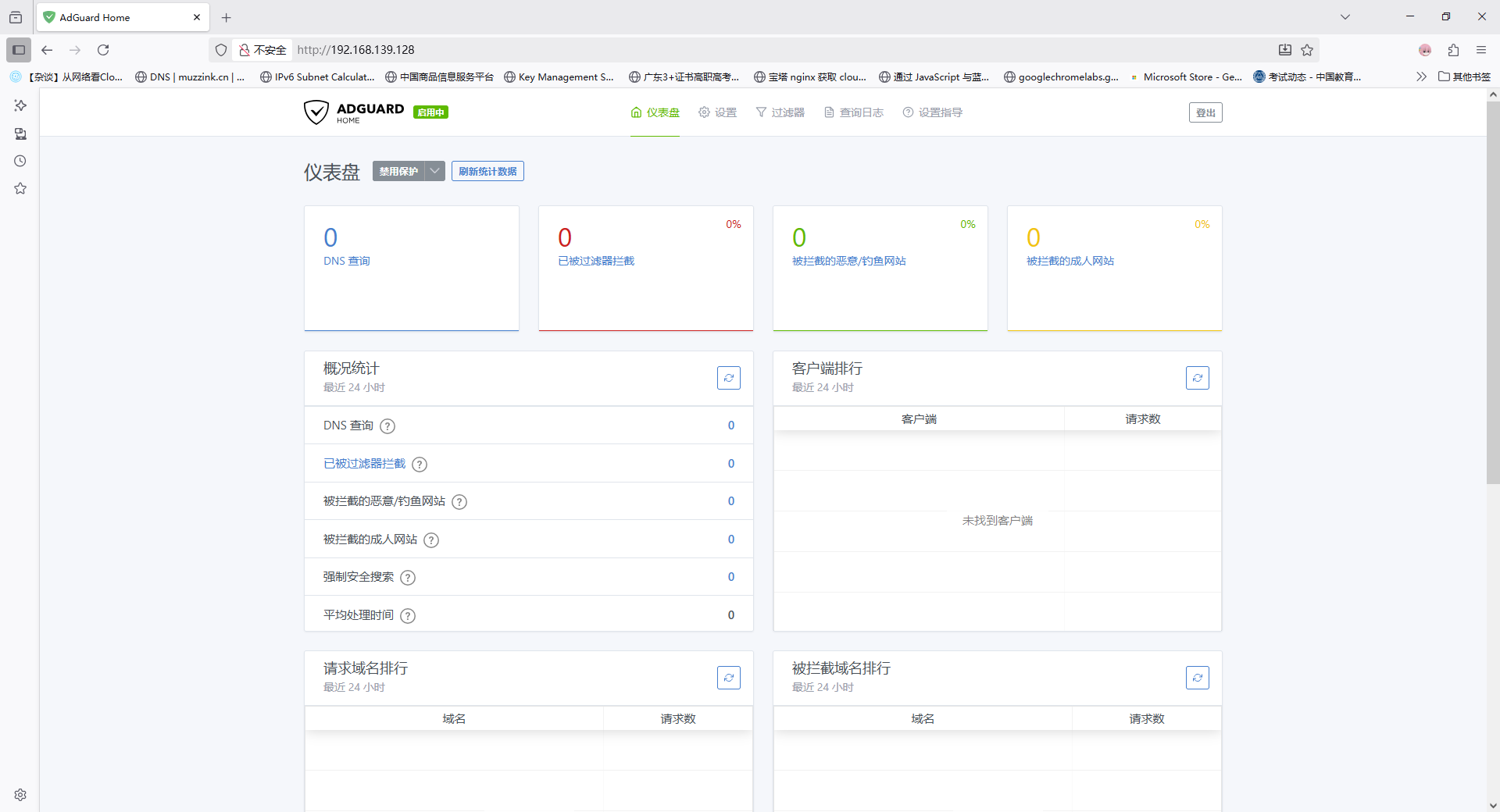The image size is (1500, 812).
Task: Bookmark this page with the star icon
Action: click(x=1307, y=50)
